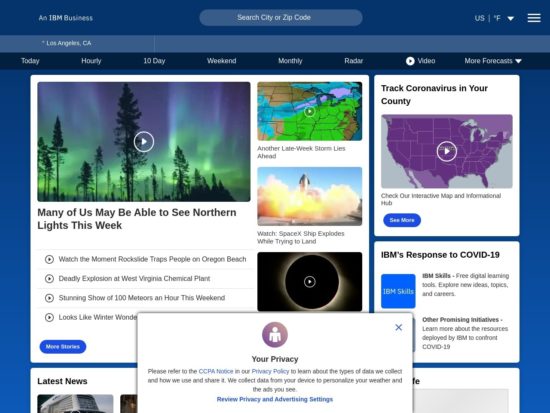Switch to the Hourly forecast tab
Image resolution: width=550 pixels, height=413 pixels.
(91, 61)
